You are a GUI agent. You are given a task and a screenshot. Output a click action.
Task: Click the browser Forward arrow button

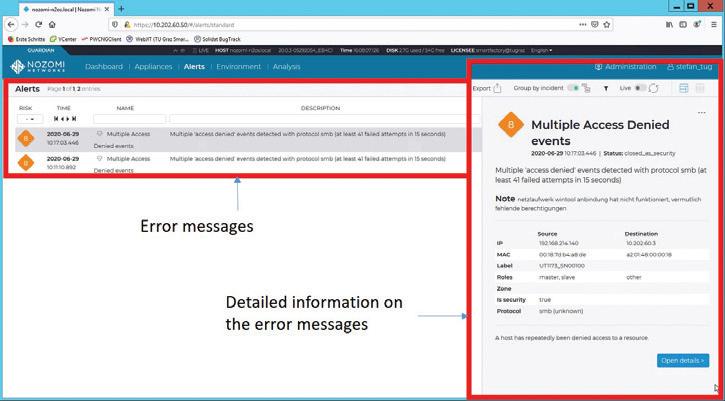pos(25,25)
